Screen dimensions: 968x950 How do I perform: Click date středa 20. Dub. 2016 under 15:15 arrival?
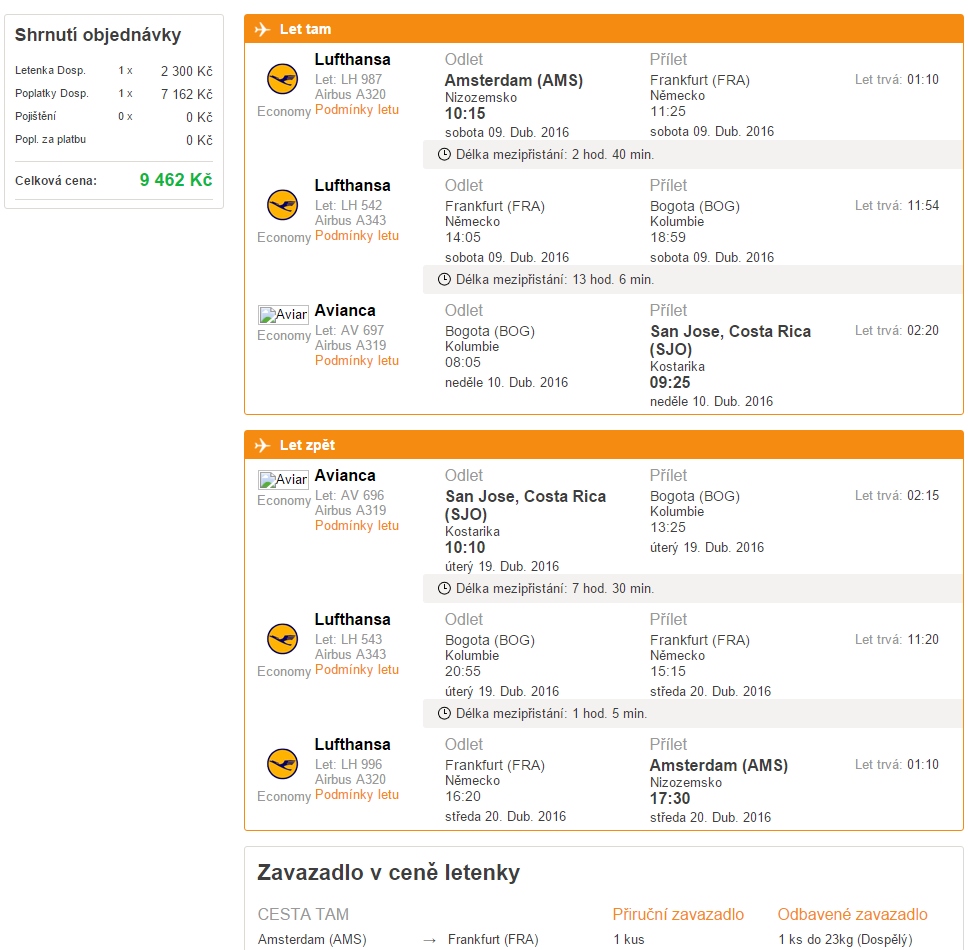(711, 691)
